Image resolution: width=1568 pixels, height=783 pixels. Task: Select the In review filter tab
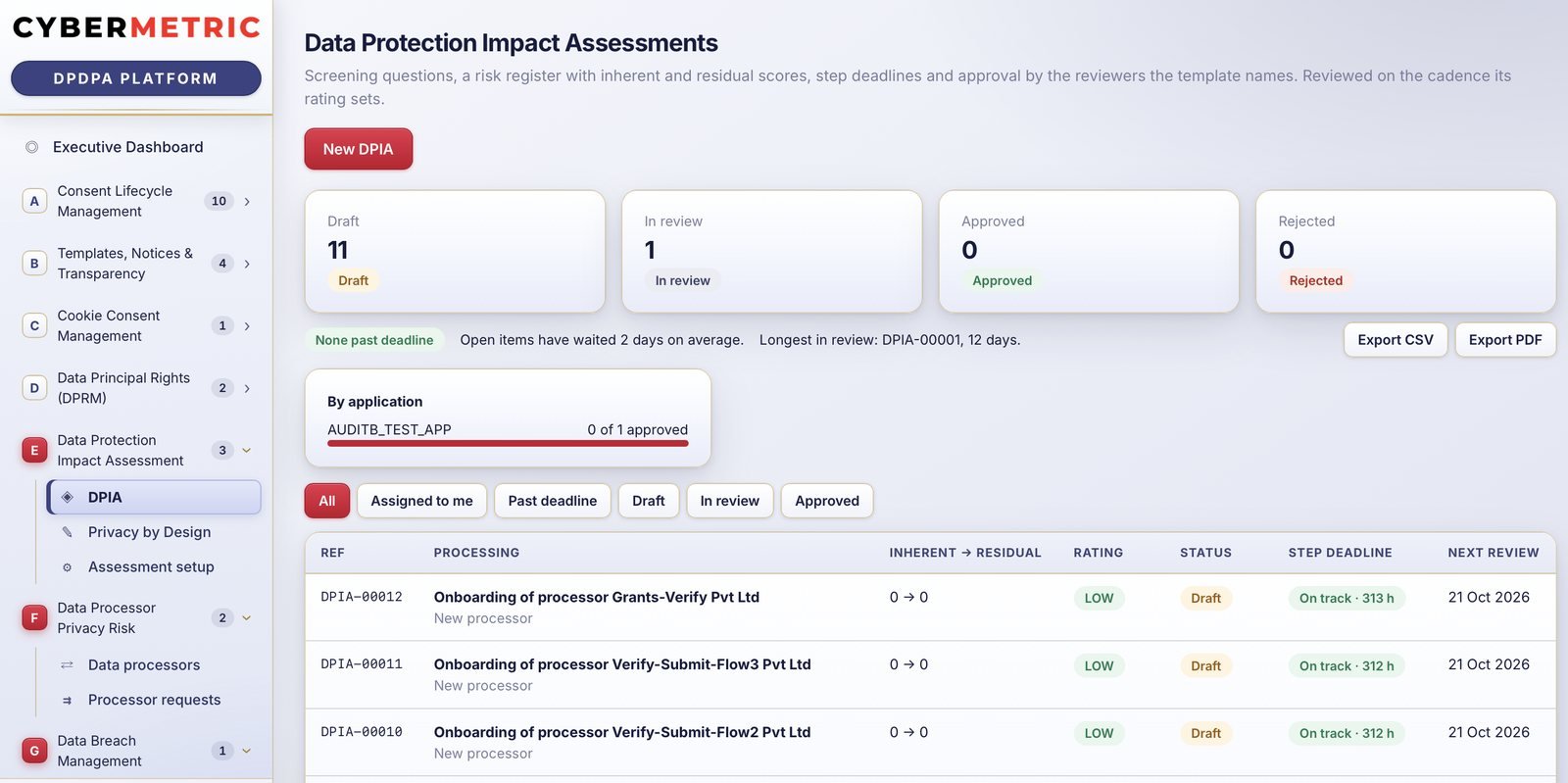point(730,501)
